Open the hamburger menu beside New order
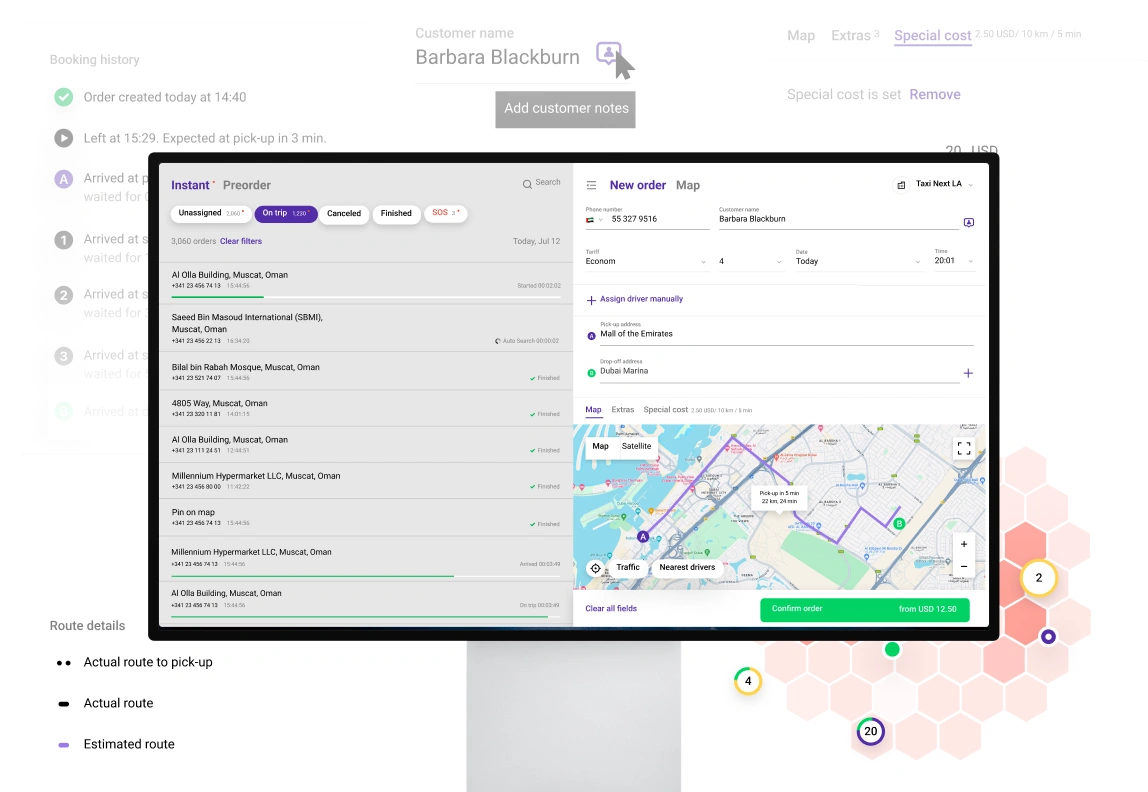Screen dimensions: 1148x792 pyautogui.click(x=592, y=186)
